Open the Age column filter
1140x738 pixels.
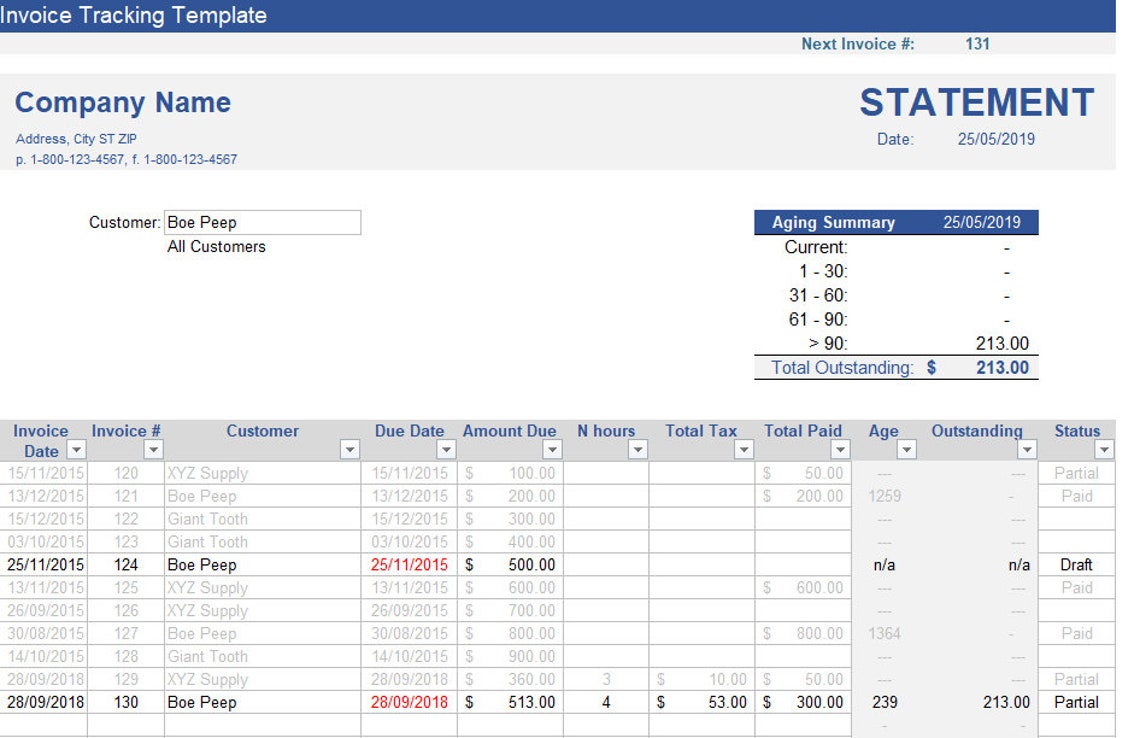(906, 451)
